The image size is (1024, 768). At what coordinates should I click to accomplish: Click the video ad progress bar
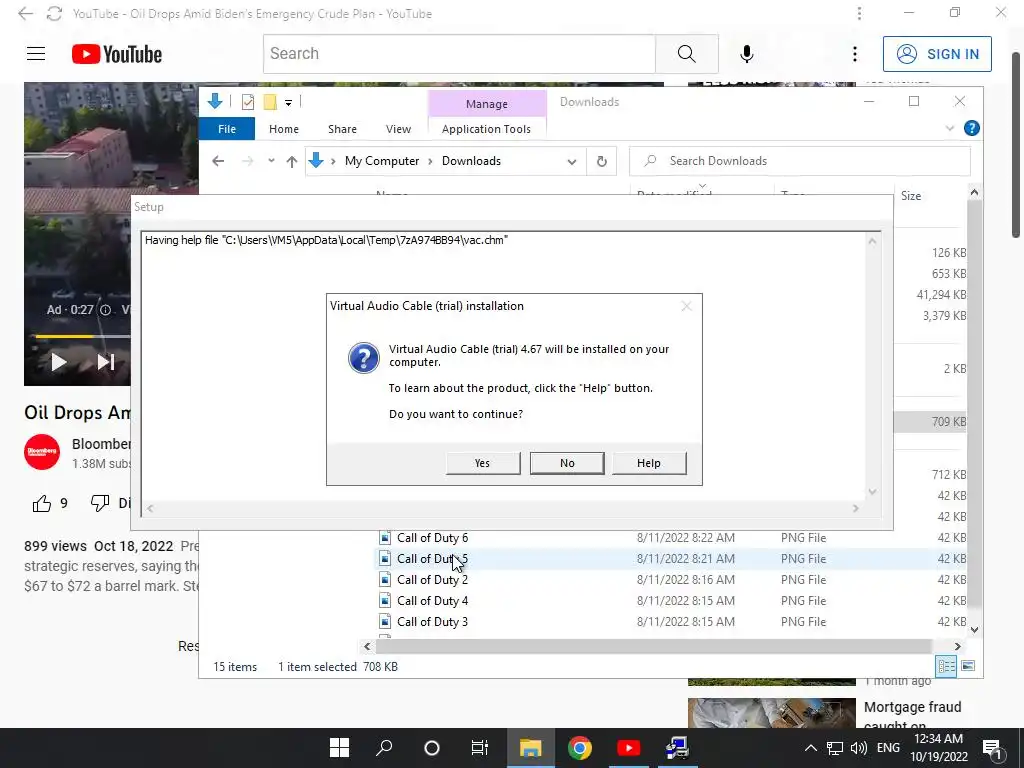pos(83,336)
